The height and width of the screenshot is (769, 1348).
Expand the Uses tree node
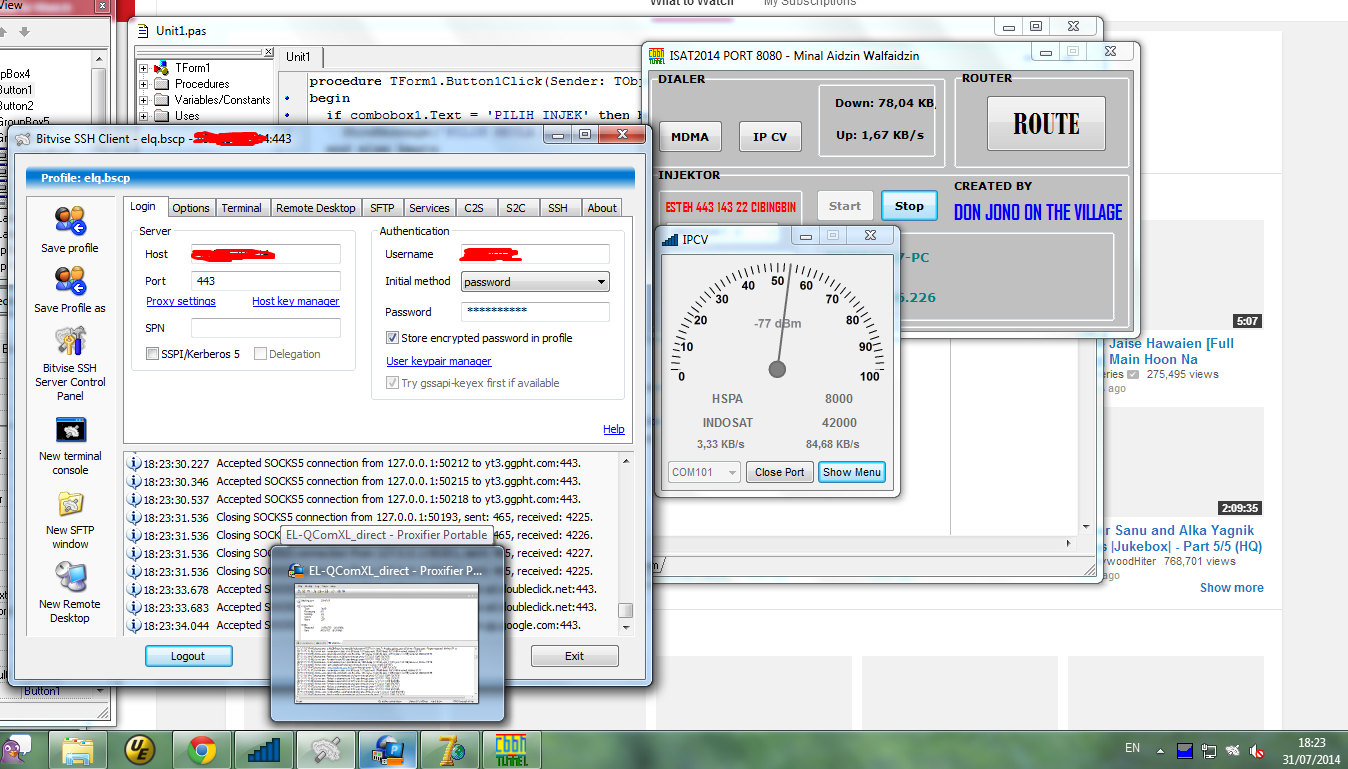(x=144, y=116)
